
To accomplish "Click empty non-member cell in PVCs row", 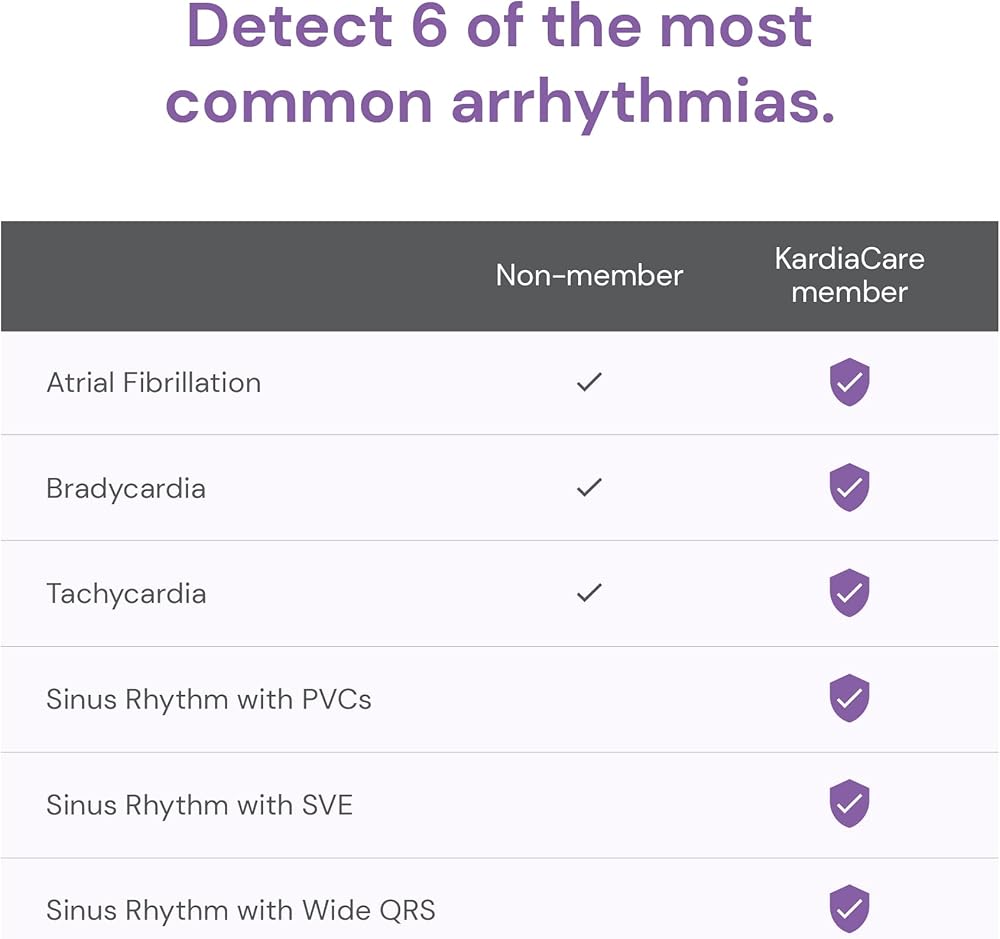I will [589, 699].
